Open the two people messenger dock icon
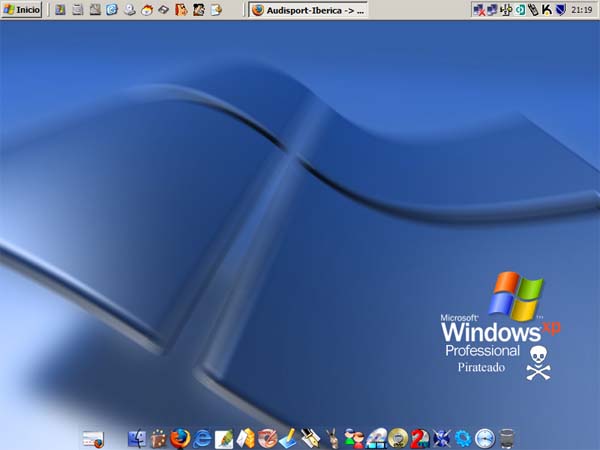The height and width of the screenshot is (450, 600). 354,439
